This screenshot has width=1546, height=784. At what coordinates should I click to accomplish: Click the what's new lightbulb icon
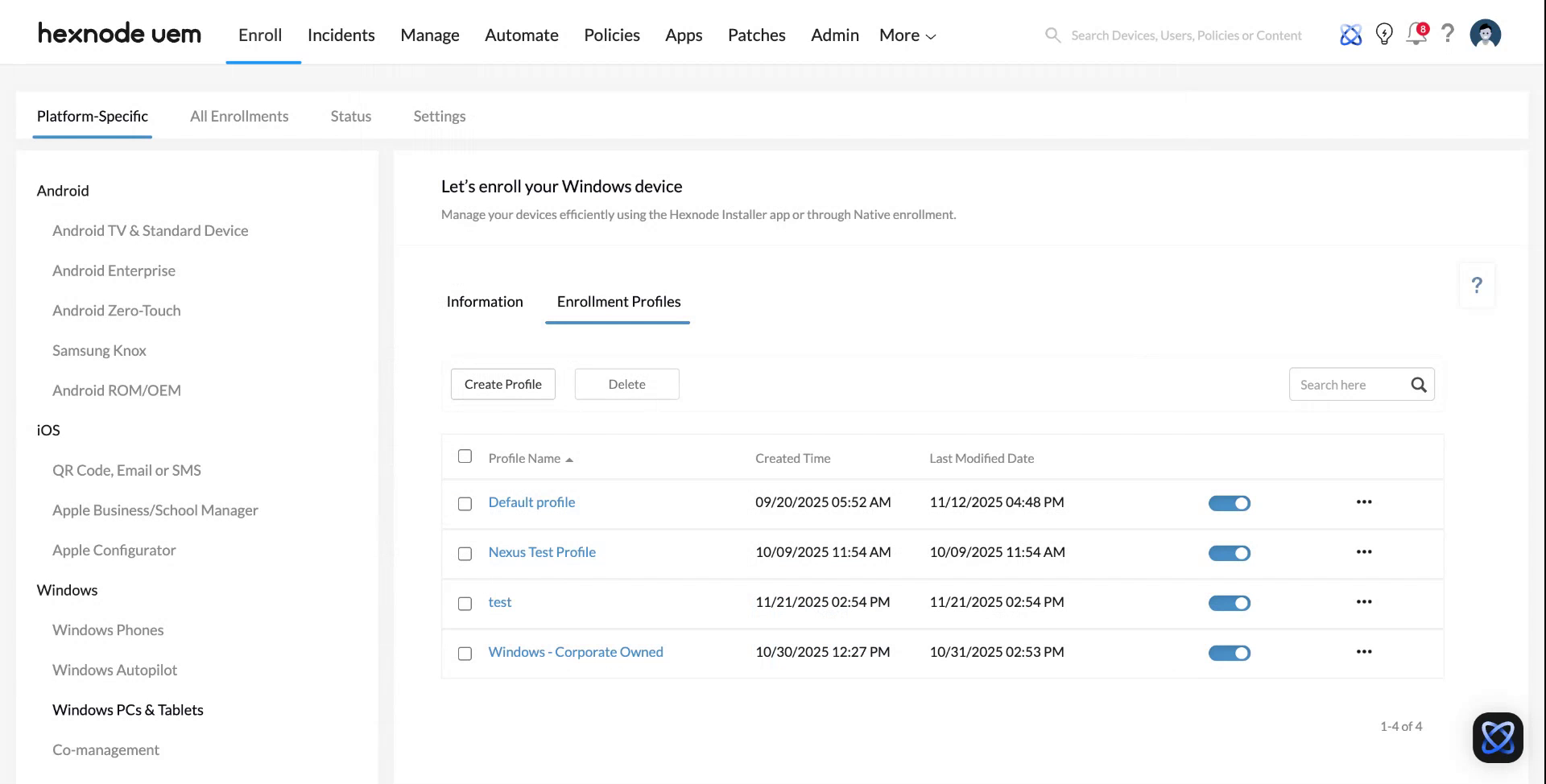tap(1384, 35)
